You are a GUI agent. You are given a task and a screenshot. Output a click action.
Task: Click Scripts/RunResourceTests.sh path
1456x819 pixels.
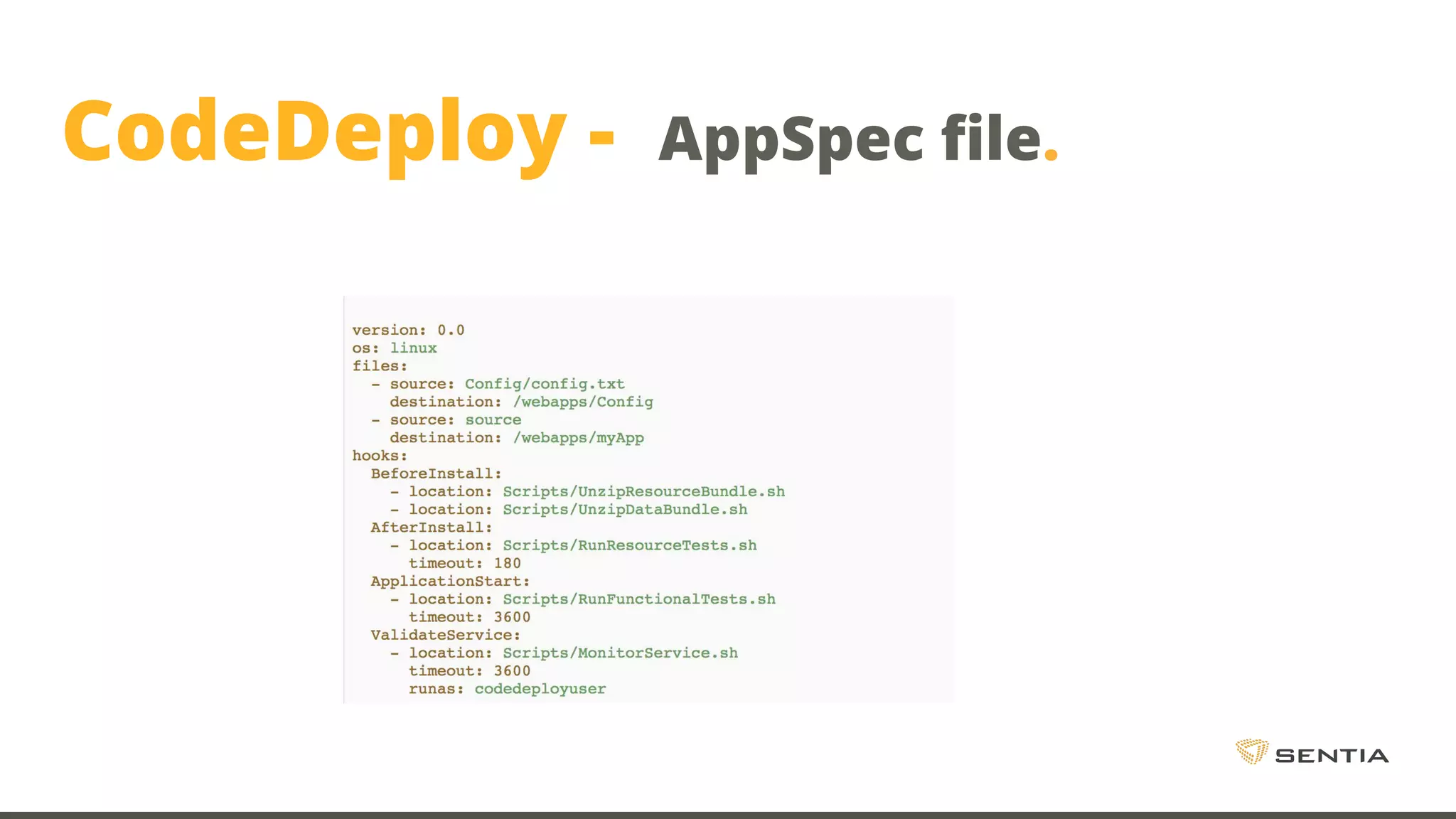coord(629,545)
